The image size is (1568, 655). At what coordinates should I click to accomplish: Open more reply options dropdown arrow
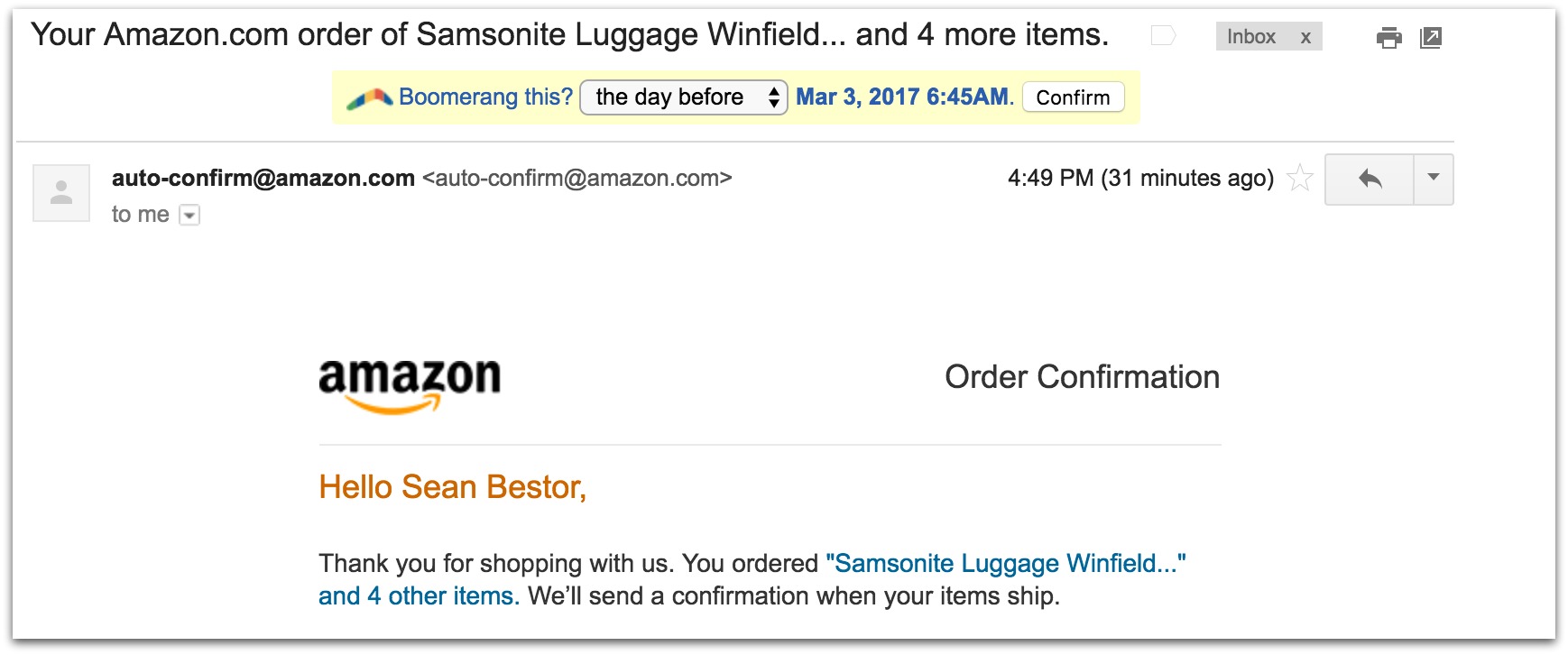coord(1434,179)
